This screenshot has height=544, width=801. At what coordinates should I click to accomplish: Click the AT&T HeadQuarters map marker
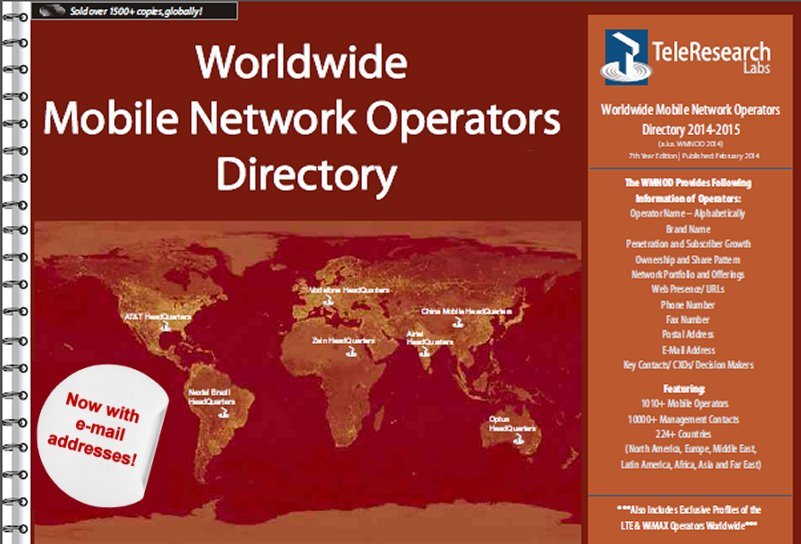click(165, 327)
